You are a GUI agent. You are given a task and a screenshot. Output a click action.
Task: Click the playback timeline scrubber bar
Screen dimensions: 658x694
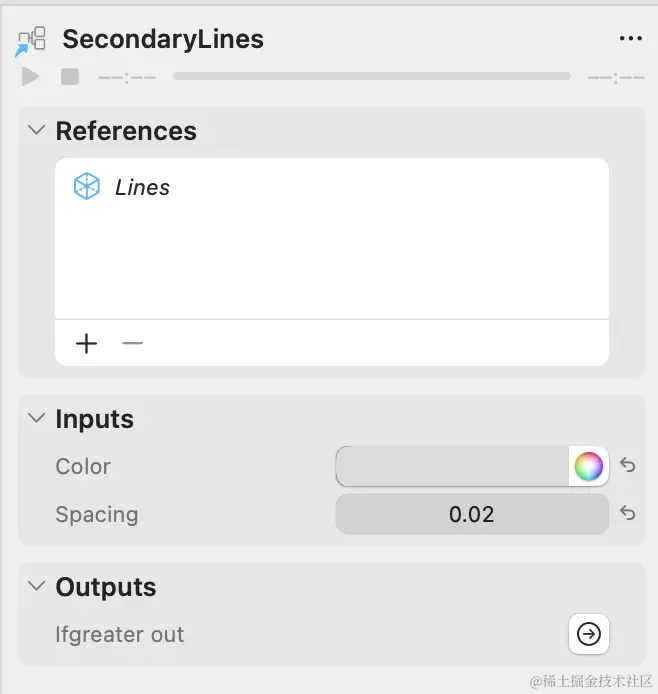click(371, 76)
